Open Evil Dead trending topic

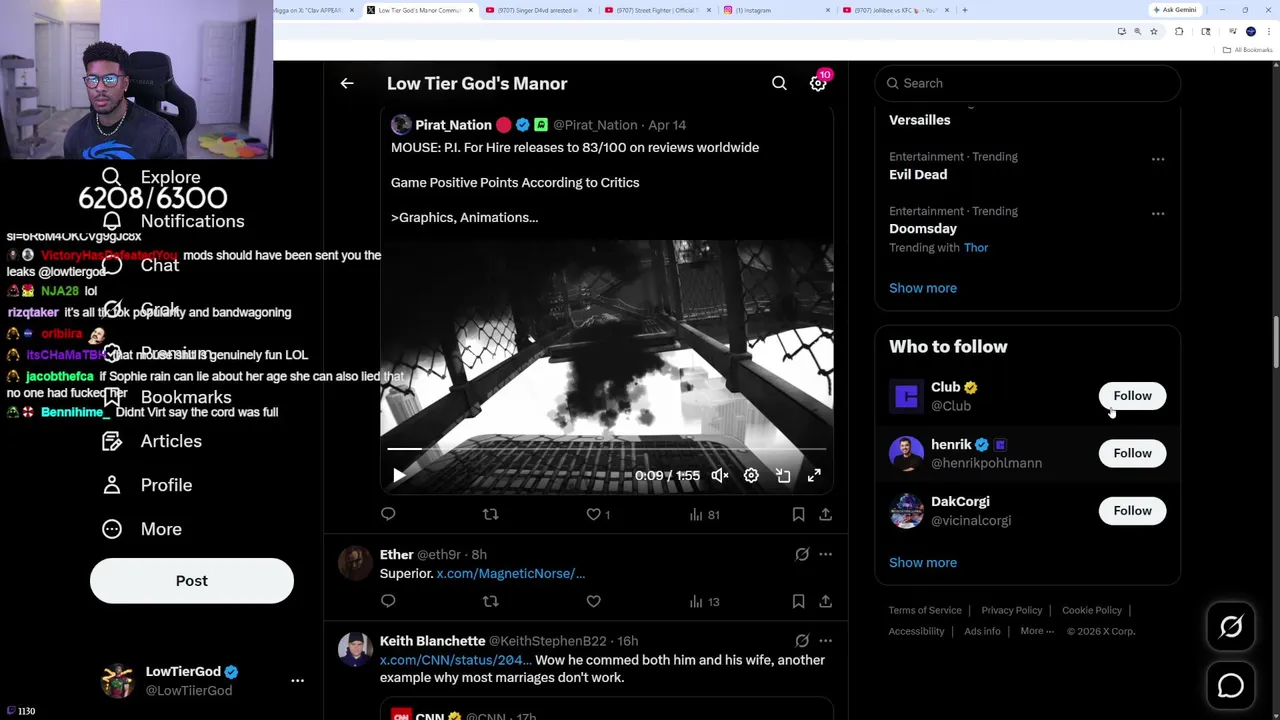click(918, 174)
